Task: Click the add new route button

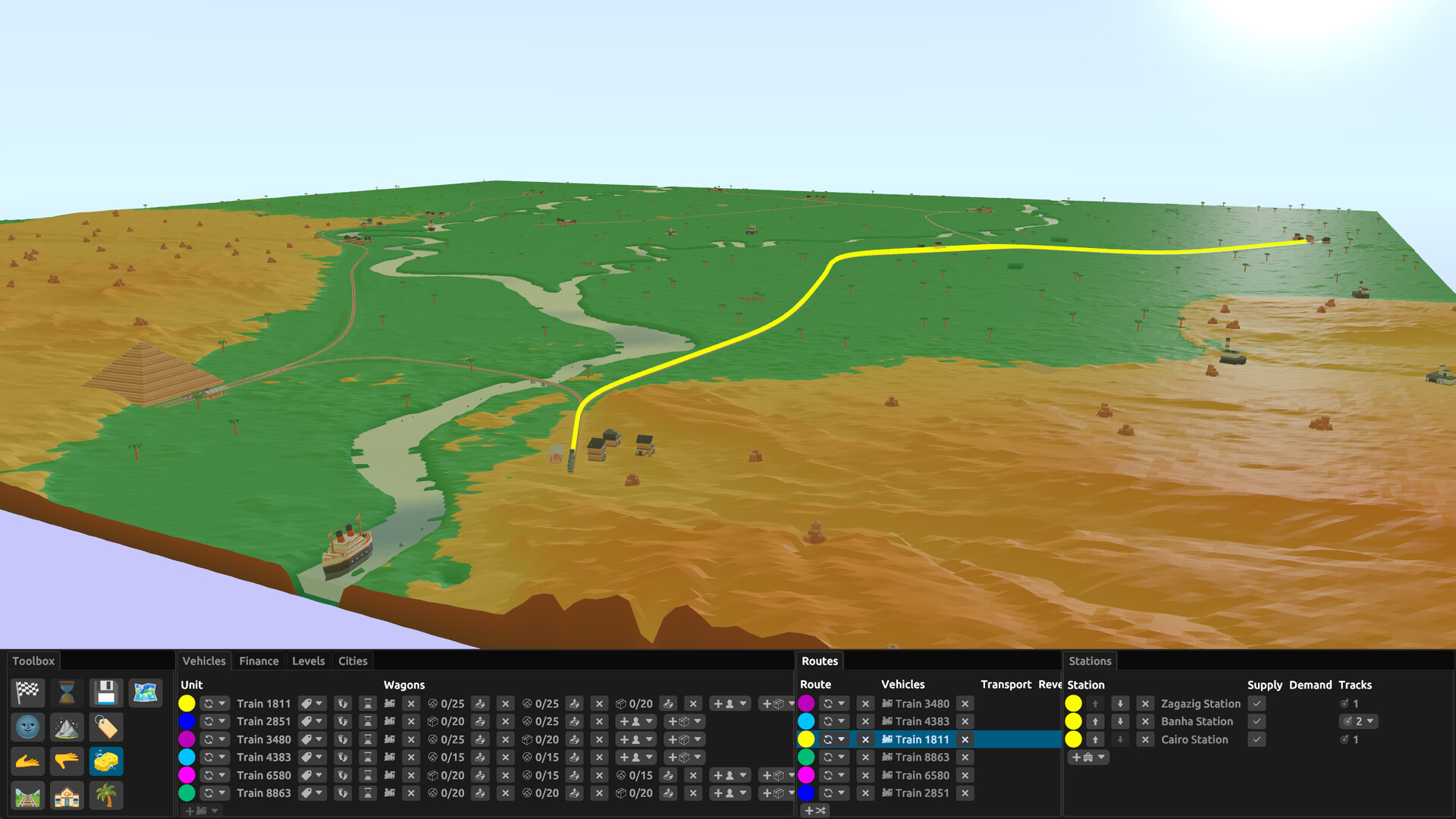Action: point(814,810)
